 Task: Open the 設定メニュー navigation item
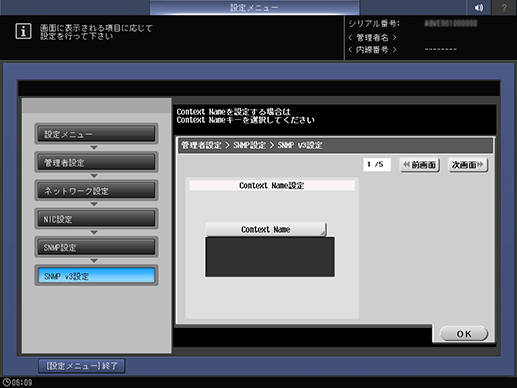(96, 134)
